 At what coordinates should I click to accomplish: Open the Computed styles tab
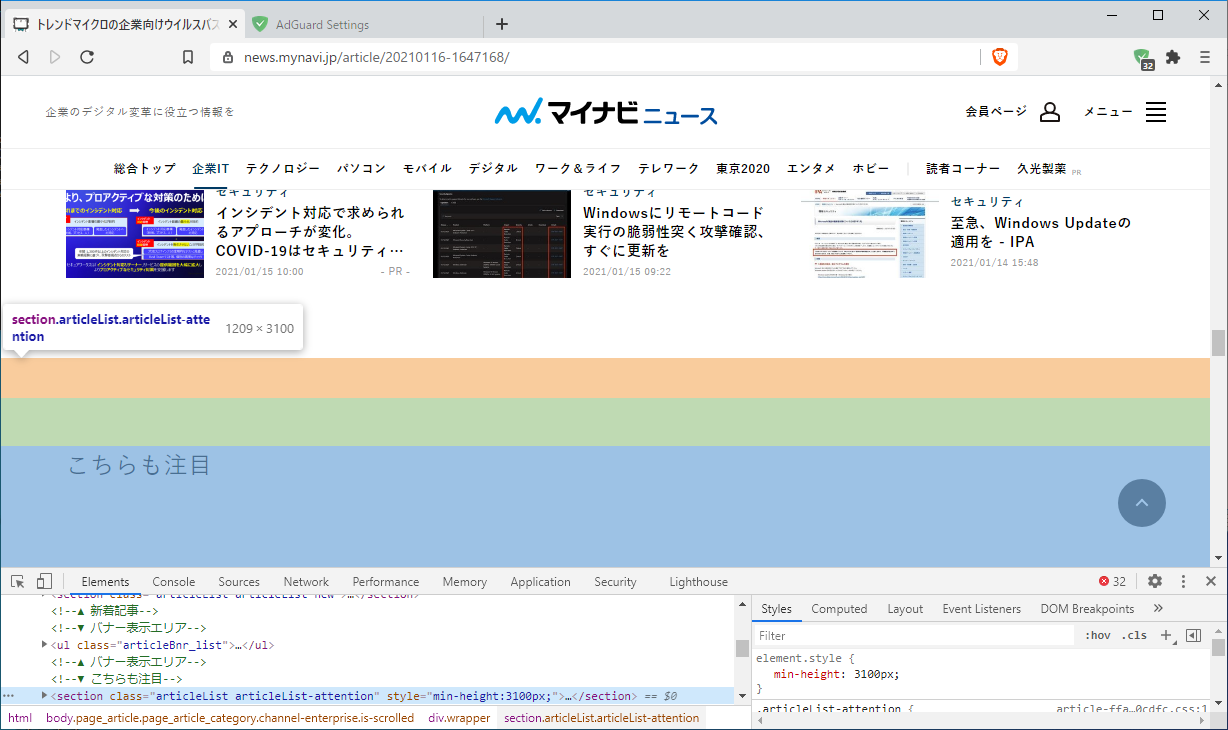coord(839,608)
